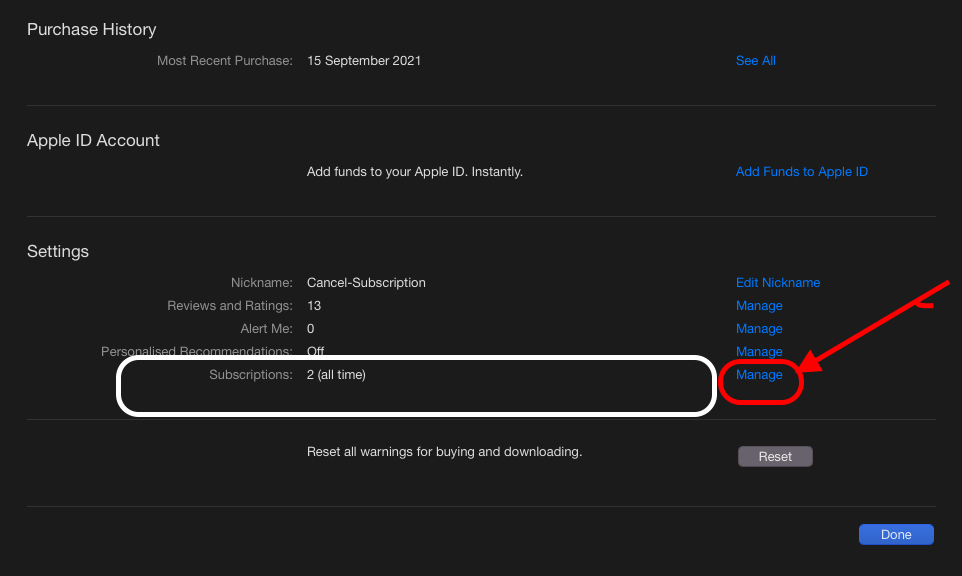The image size is (962, 576).
Task: Click the blue Done button
Action: [895, 535]
